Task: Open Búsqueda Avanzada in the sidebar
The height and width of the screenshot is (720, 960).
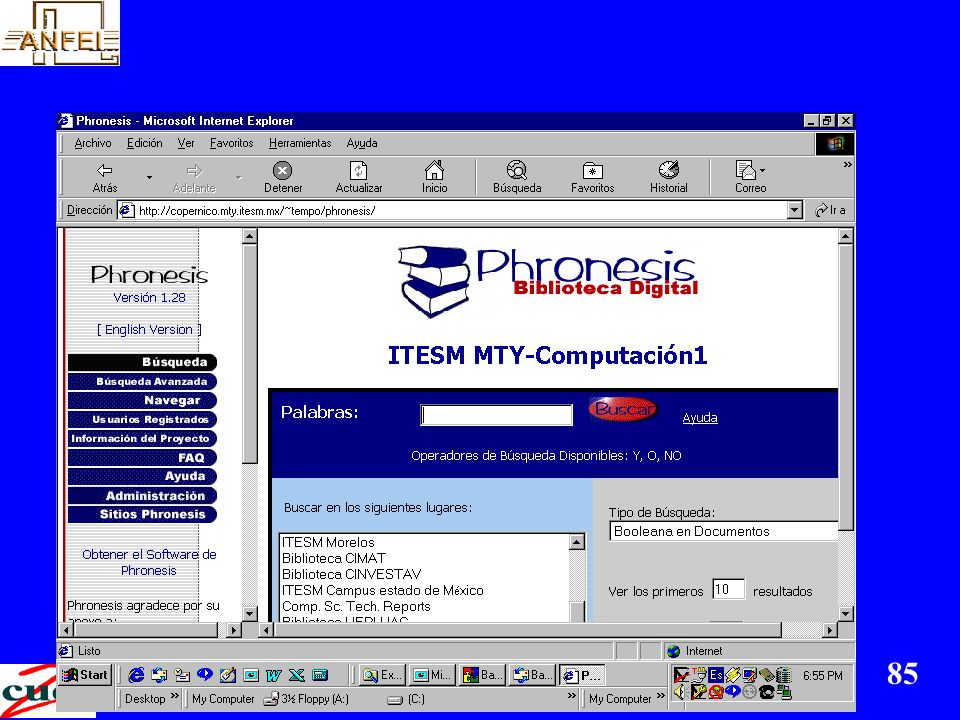Action: click(142, 381)
